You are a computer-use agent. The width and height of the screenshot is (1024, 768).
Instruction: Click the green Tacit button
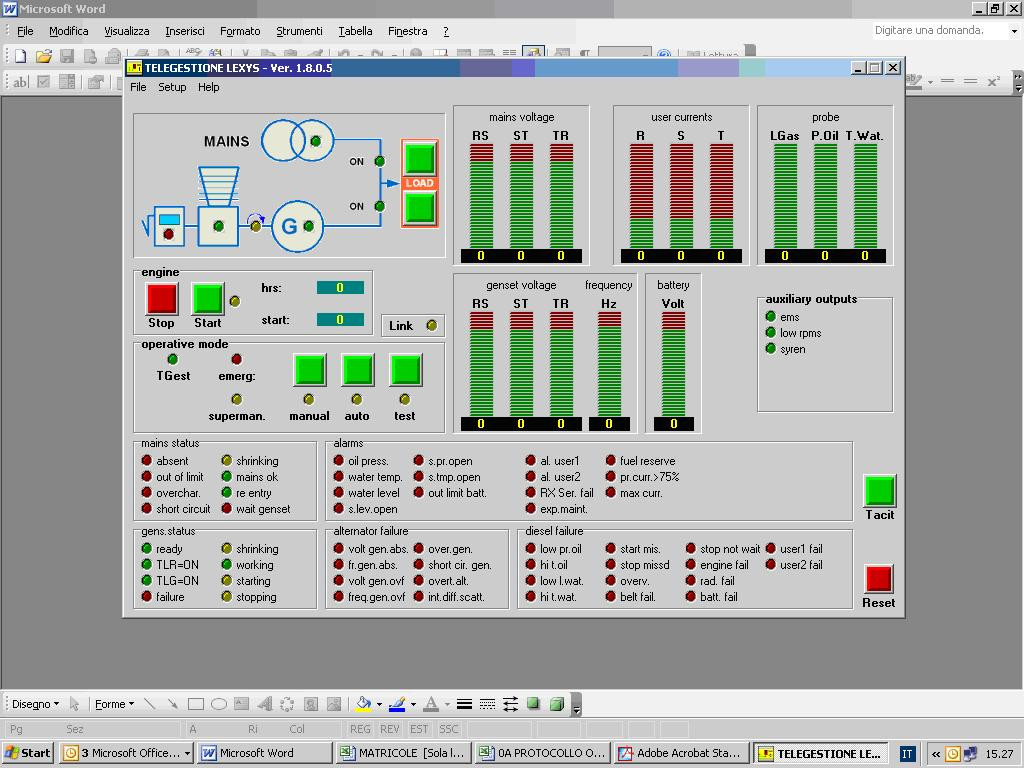coord(880,490)
